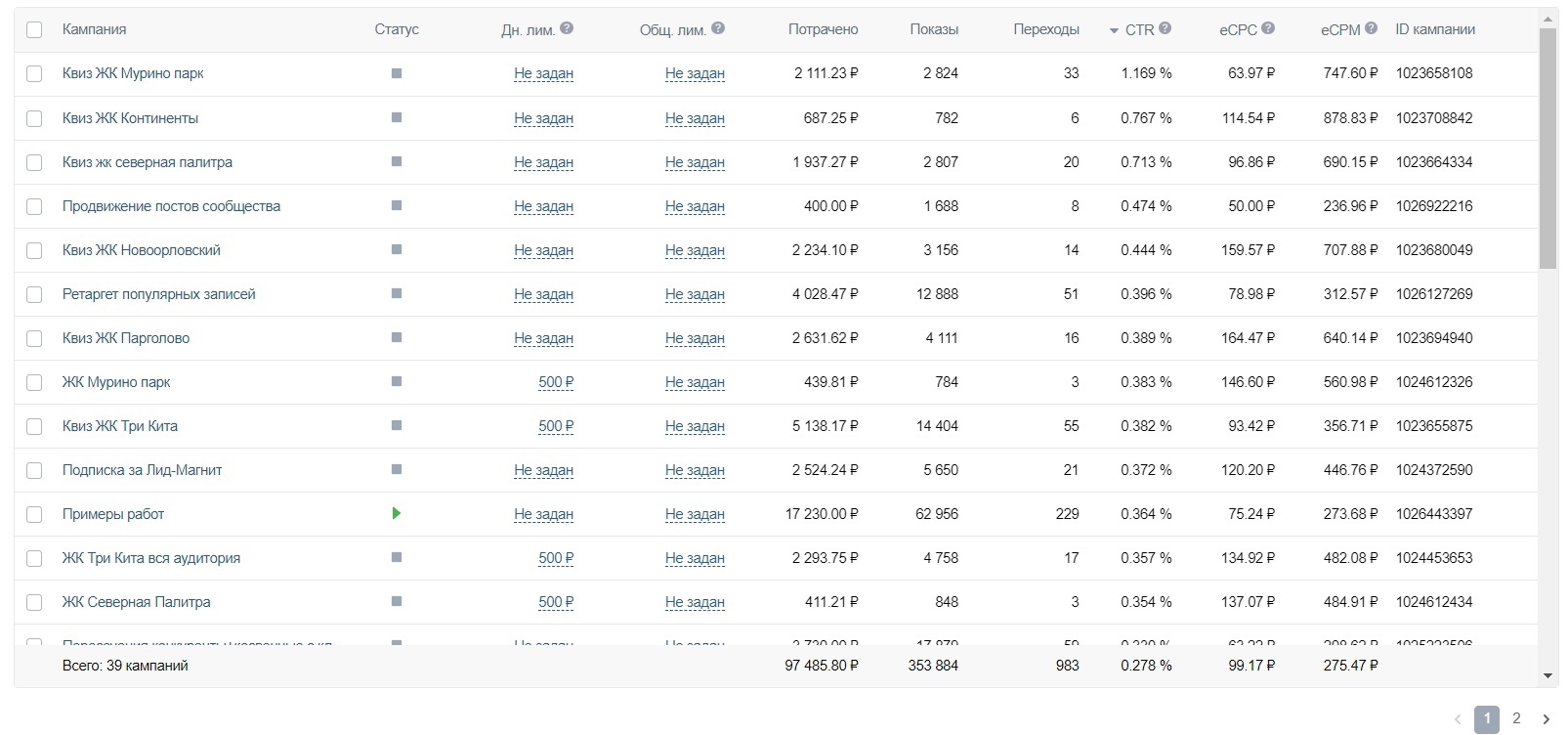Check the box for Квиз ЖК Мурино парк
This screenshot has height=735, width=1568.
pos(34,73)
